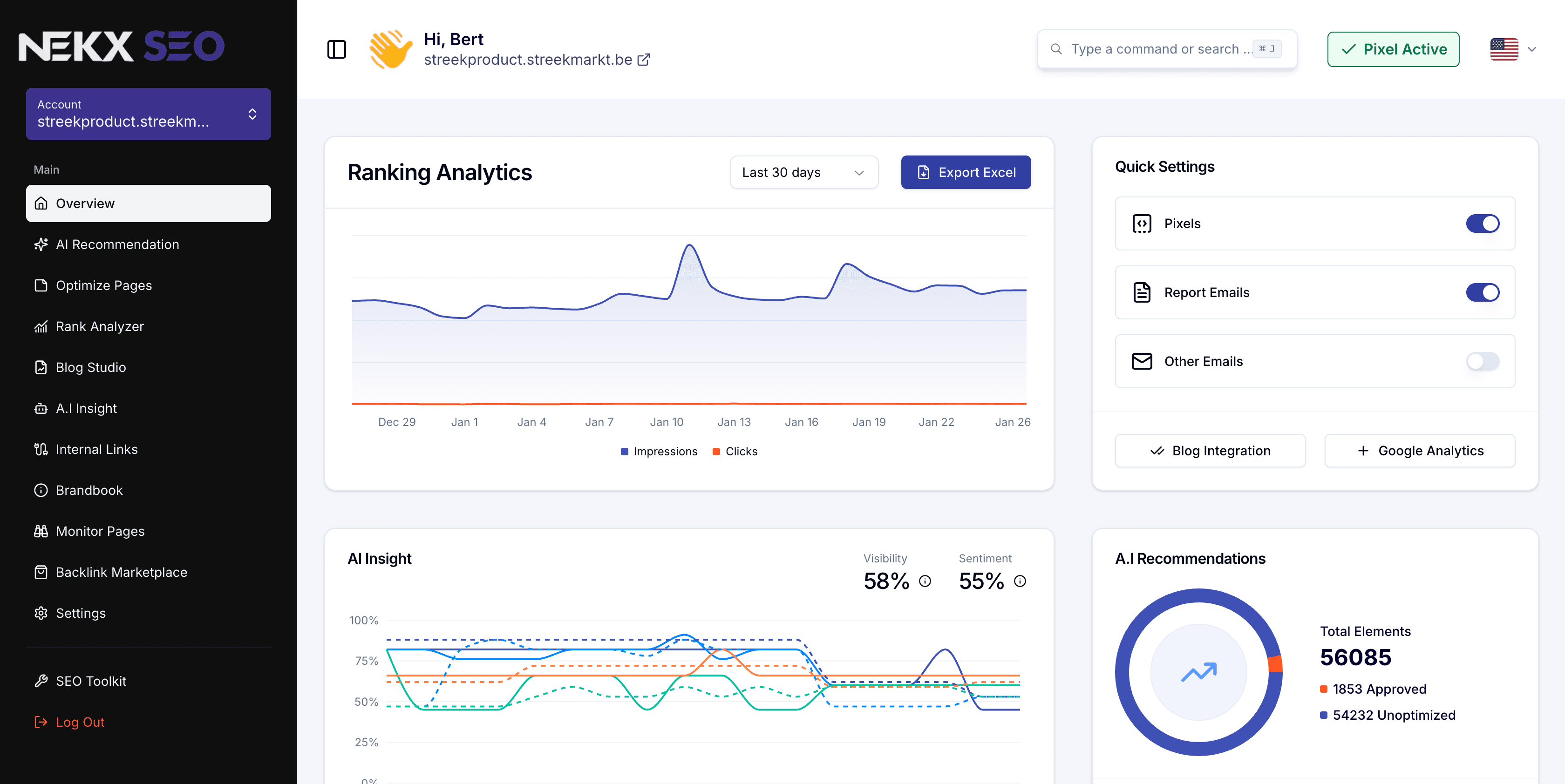The height and width of the screenshot is (784, 1565).
Task: Open Blog Studio
Action: click(148, 367)
